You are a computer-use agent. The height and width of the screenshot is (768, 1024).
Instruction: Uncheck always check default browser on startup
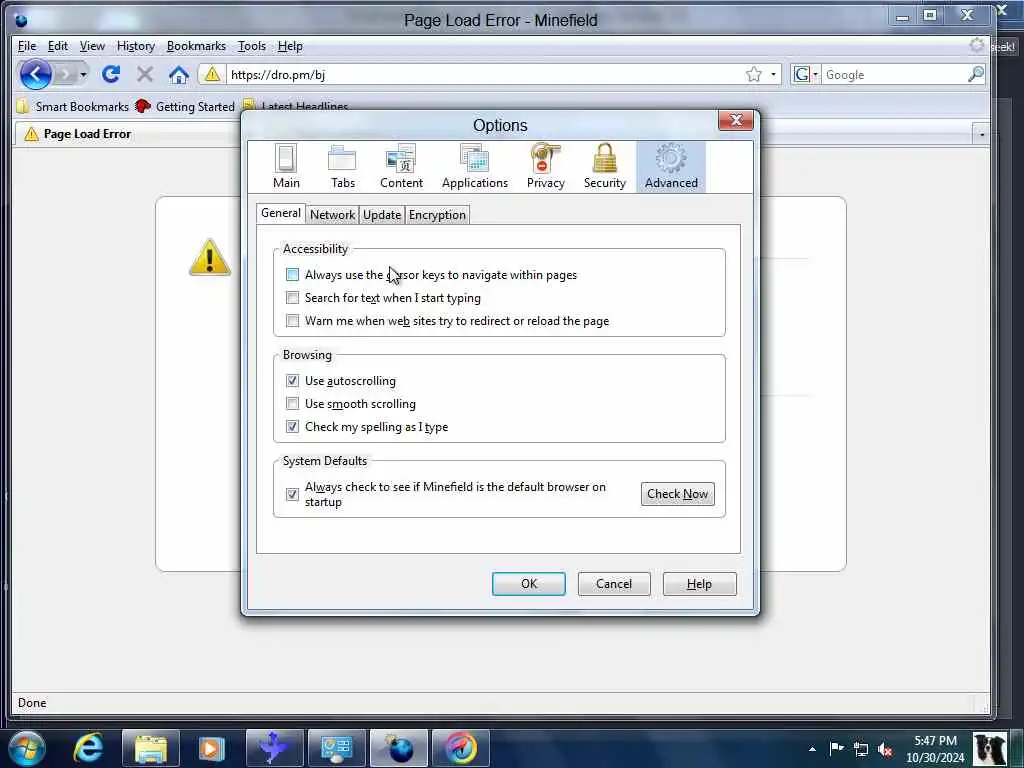coord(293,494)
